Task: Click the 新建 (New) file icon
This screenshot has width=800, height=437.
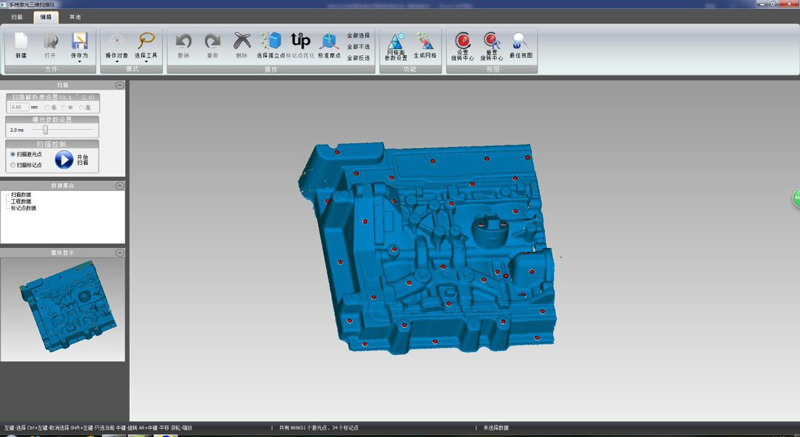Action: point(21,42)
